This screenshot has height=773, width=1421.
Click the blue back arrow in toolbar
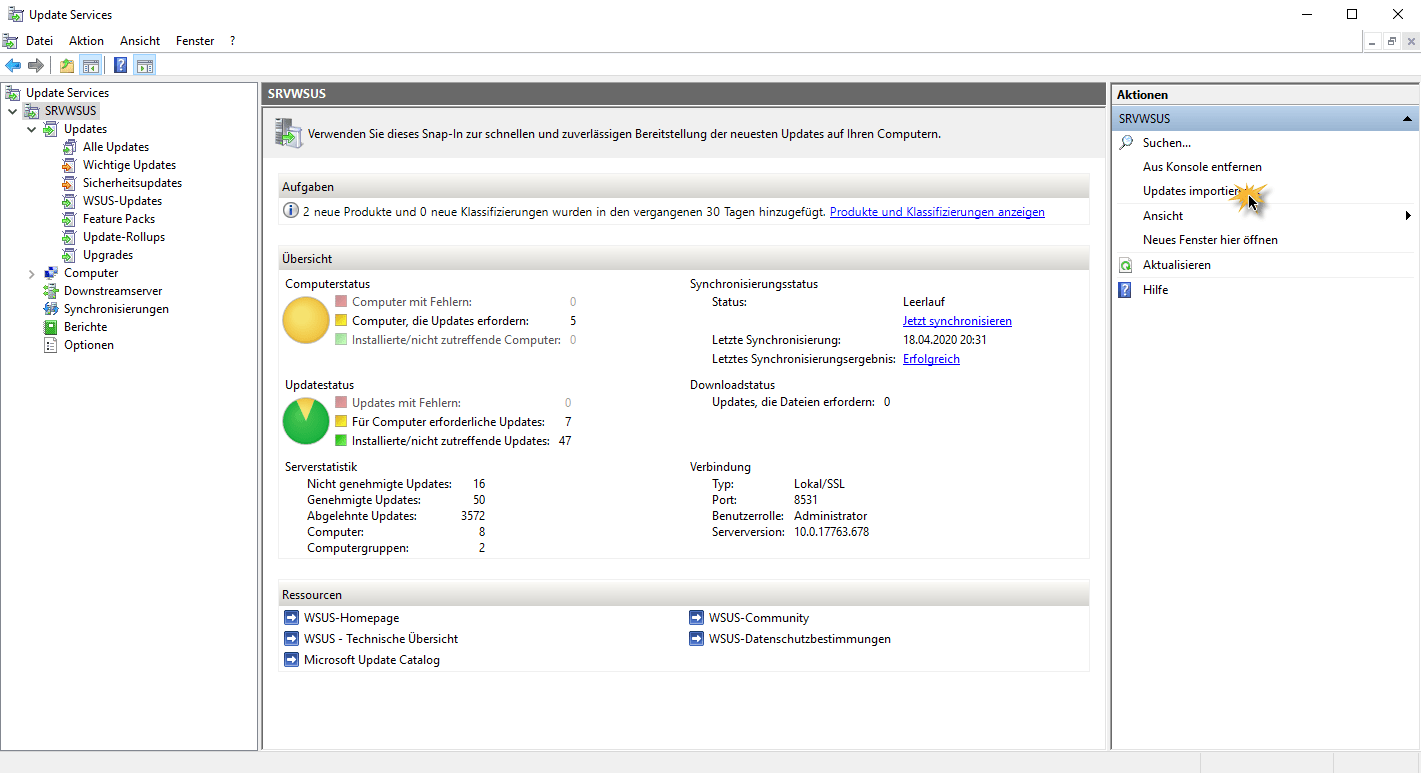(13, 66)
